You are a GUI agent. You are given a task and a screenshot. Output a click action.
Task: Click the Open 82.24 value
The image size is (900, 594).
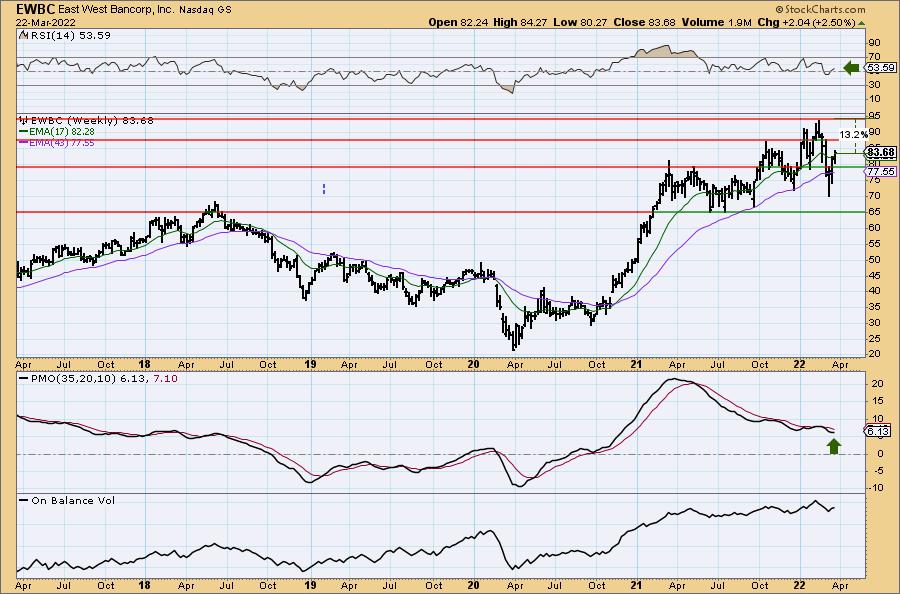(x=459, y=22)
